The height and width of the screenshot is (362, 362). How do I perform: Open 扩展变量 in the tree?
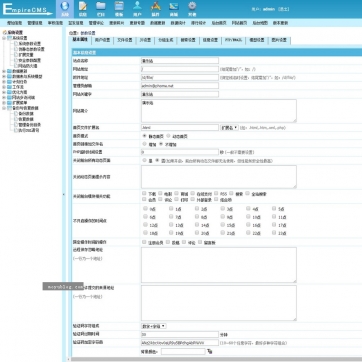click(x=25, y=55)
